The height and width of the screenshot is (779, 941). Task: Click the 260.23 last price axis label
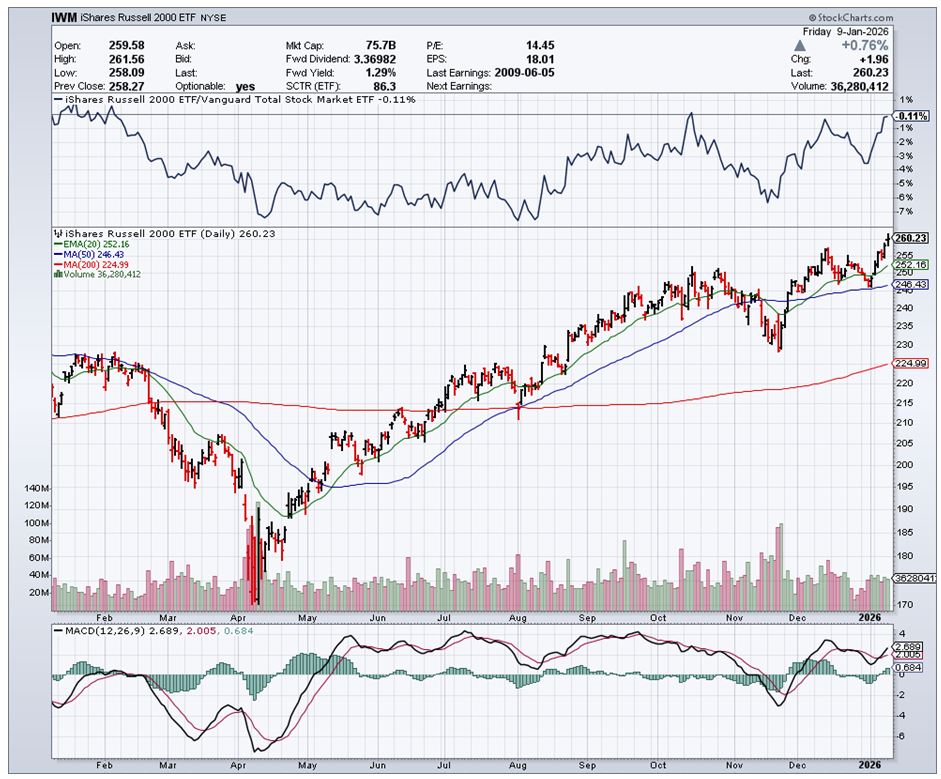pos(910,239)
